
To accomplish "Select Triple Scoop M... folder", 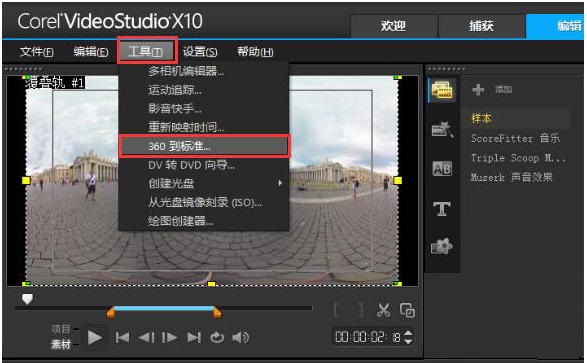I will pos(518,158).
